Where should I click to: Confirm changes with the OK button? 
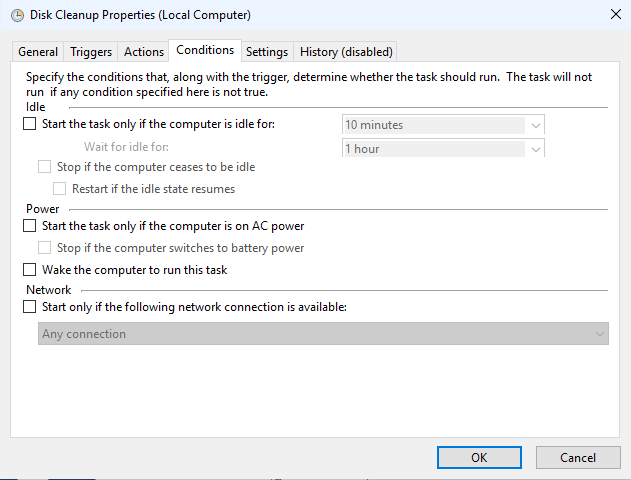[479, 457]
